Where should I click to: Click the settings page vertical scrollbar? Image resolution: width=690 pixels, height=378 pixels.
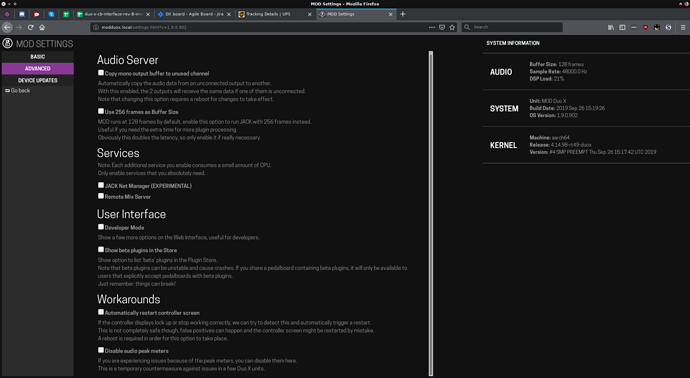tap(431, 213)
